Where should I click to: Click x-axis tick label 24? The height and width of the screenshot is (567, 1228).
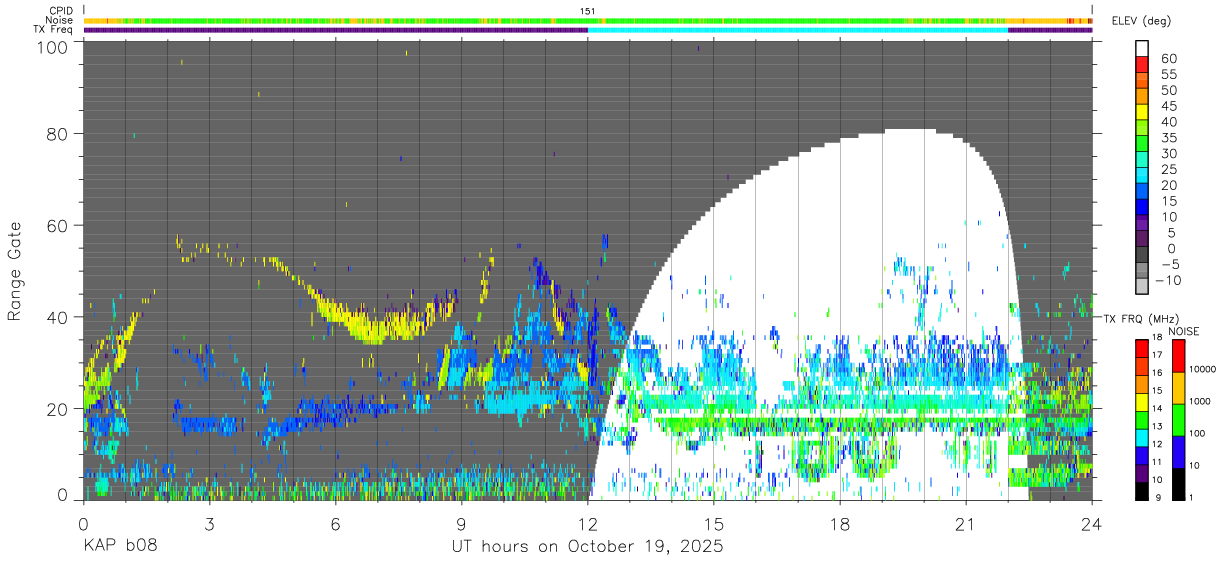click(1092, 523)
